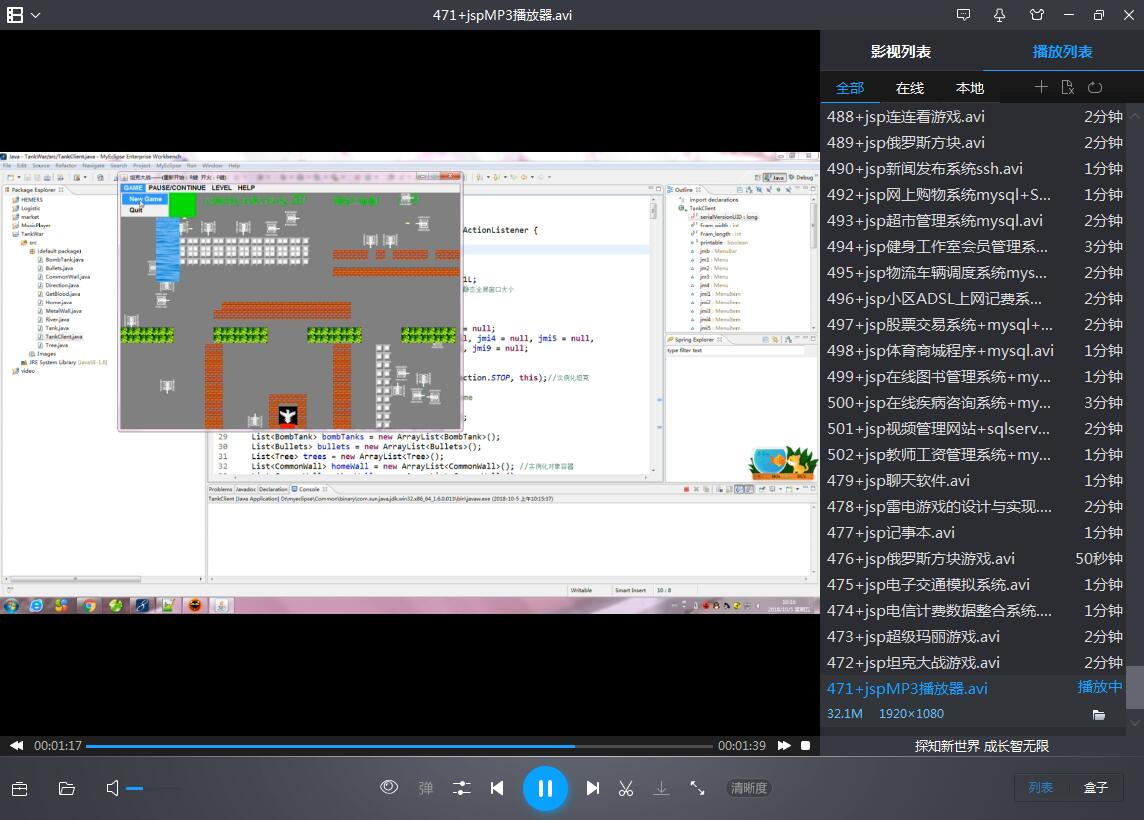Screen dimensions: 1144x820
Task: Select the 472+jsp坦克大战游戏.avi entry
Action: 974,663
